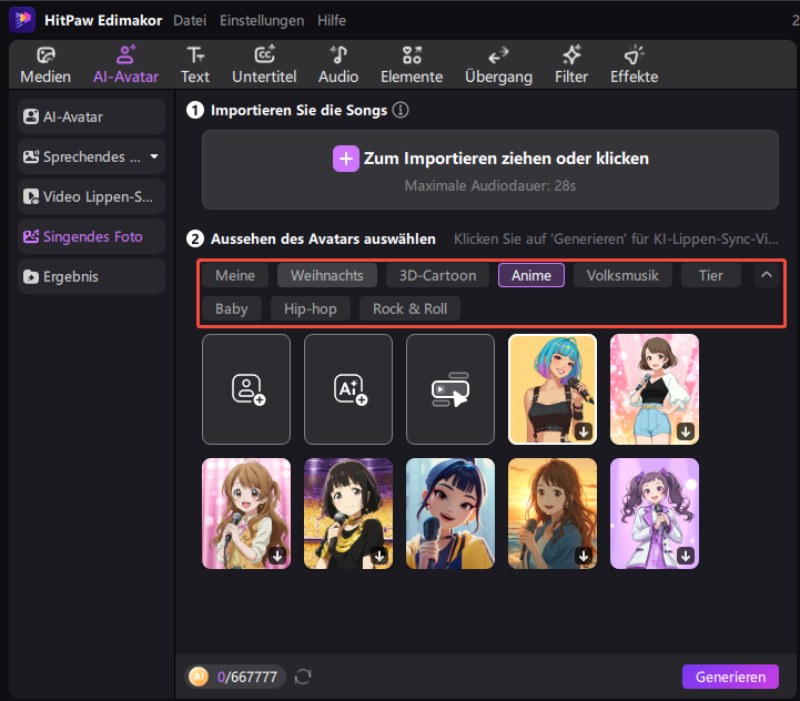Collapse the avatar category list chevron
This screenshot has width=800, height=701.
pos(766,275)
